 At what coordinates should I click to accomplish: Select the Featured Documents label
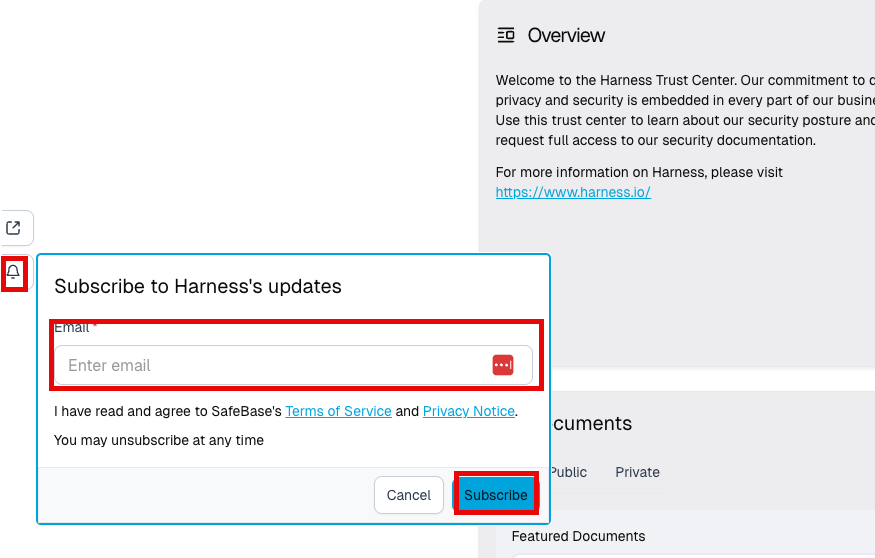pyautogui.click(x=578, y=536)
